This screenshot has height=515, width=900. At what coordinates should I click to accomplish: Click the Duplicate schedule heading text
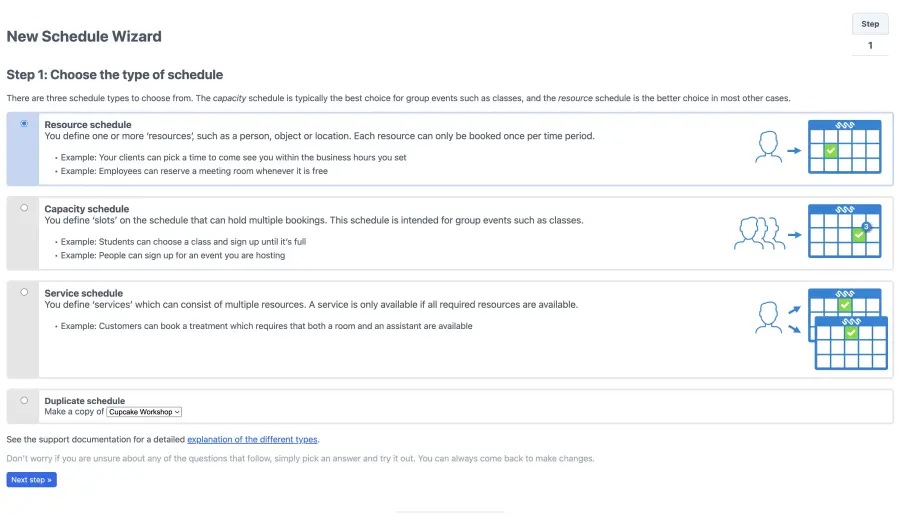click(84, 401)
